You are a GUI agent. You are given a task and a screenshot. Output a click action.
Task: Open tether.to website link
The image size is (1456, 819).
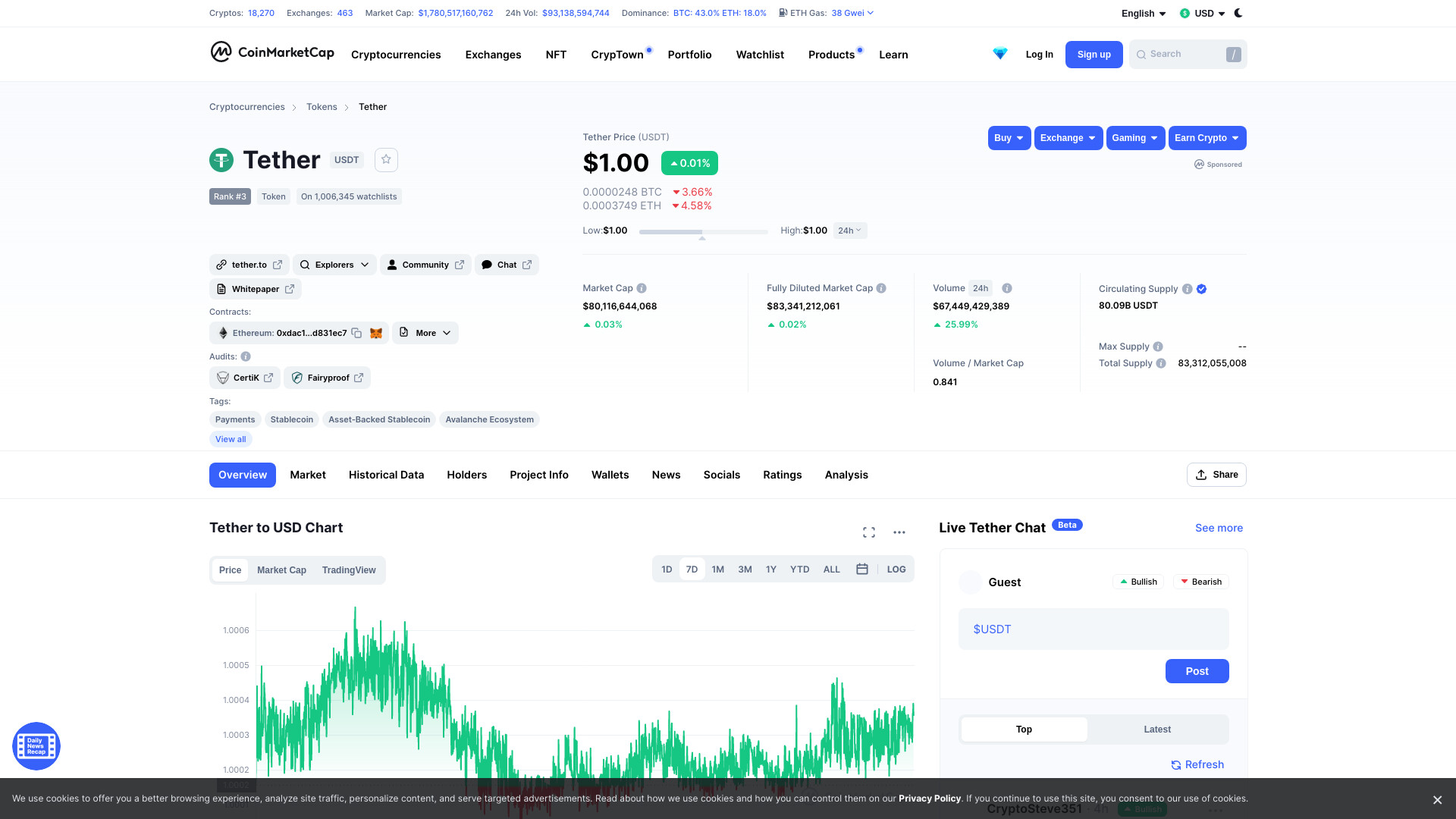(x=249, y=265)
